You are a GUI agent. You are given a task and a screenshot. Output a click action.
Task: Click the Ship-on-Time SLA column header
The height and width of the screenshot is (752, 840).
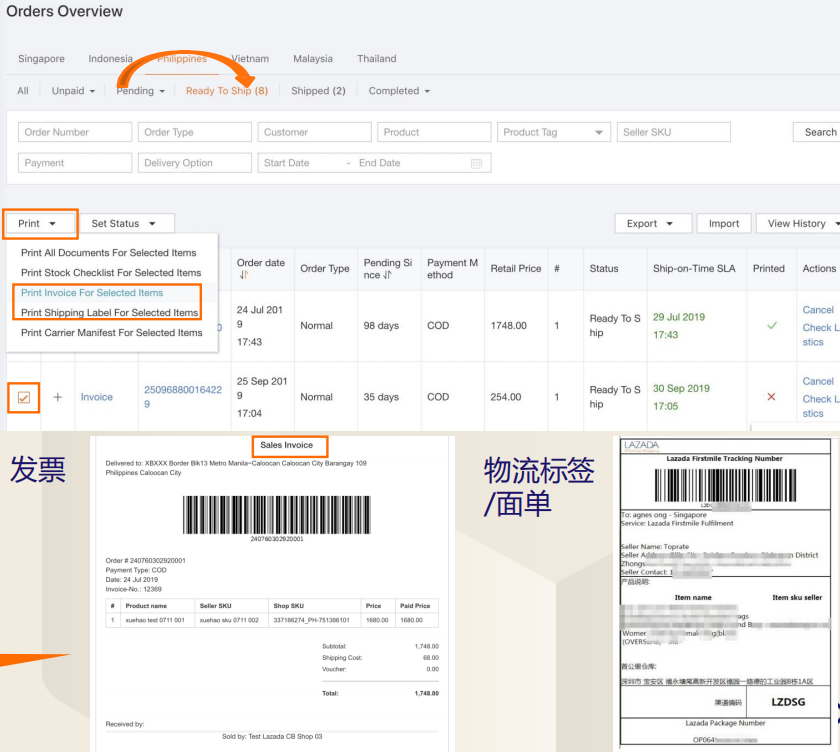(x=694, y=269)
